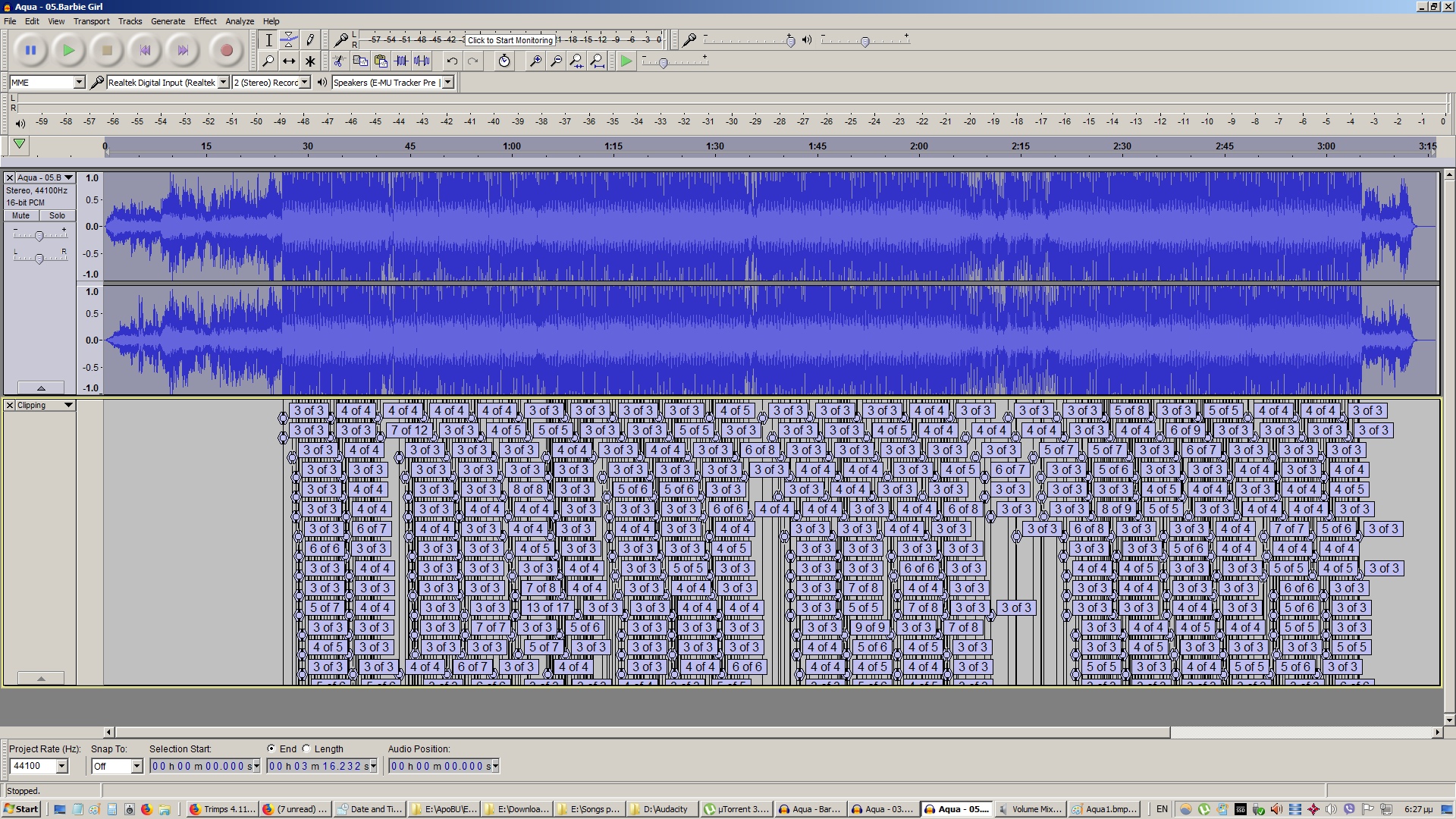Open Speakers (E-MU Tracker Pre) output dropdown

447,82
